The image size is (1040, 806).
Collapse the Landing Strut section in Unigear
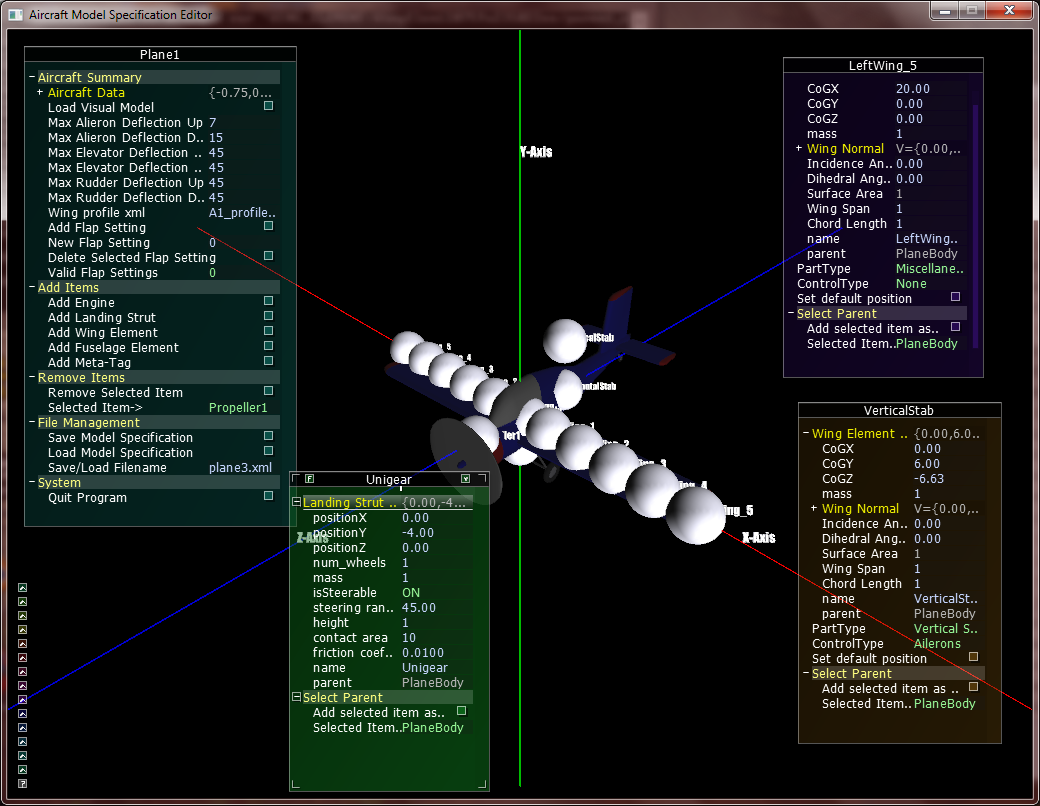pos(295,502)
